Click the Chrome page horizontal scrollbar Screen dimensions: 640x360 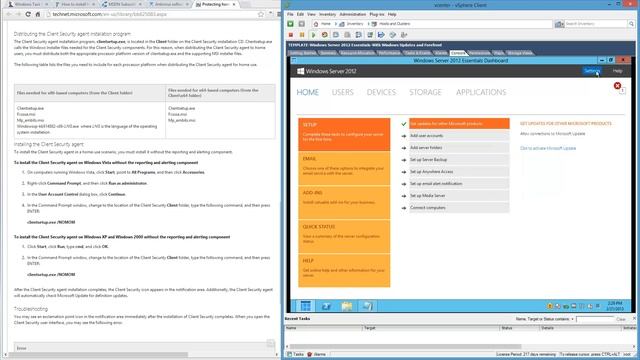pyautogui.click(x=98, y=355)
